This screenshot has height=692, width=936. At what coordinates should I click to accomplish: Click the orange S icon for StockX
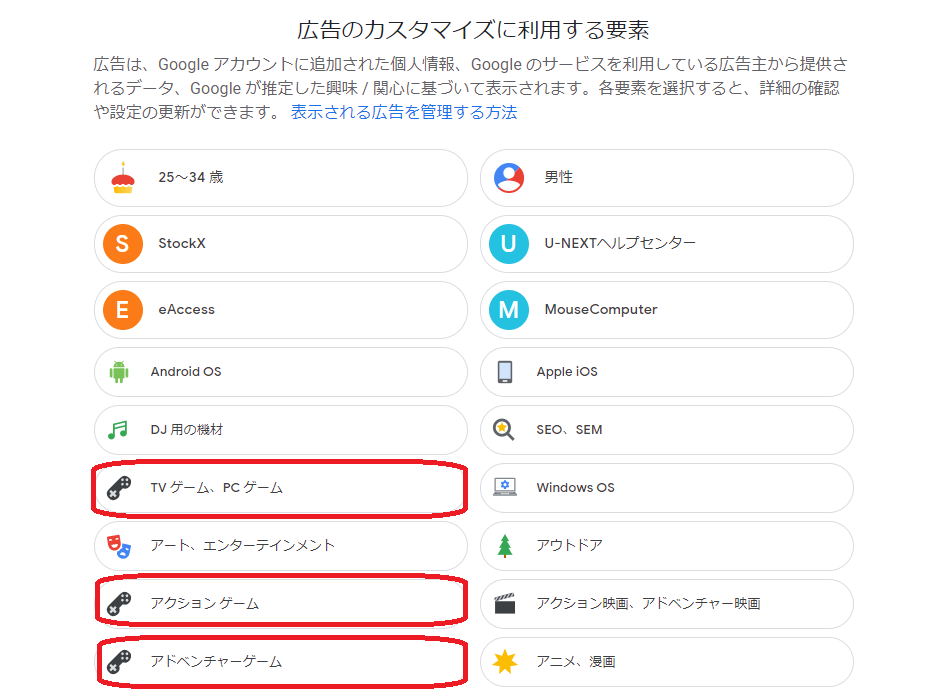coord(122,244)
